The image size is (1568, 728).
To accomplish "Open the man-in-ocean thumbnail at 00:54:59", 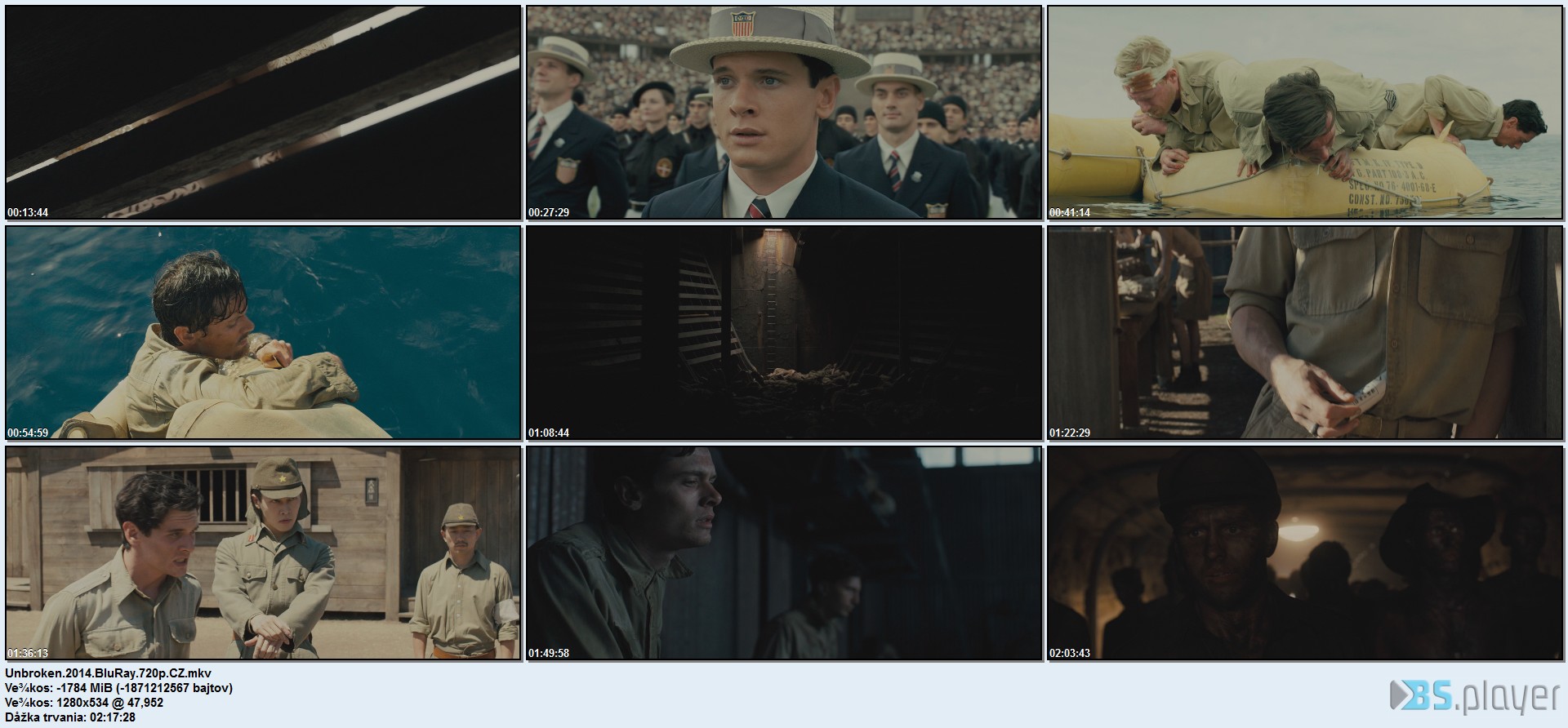I will click(263, 333).
